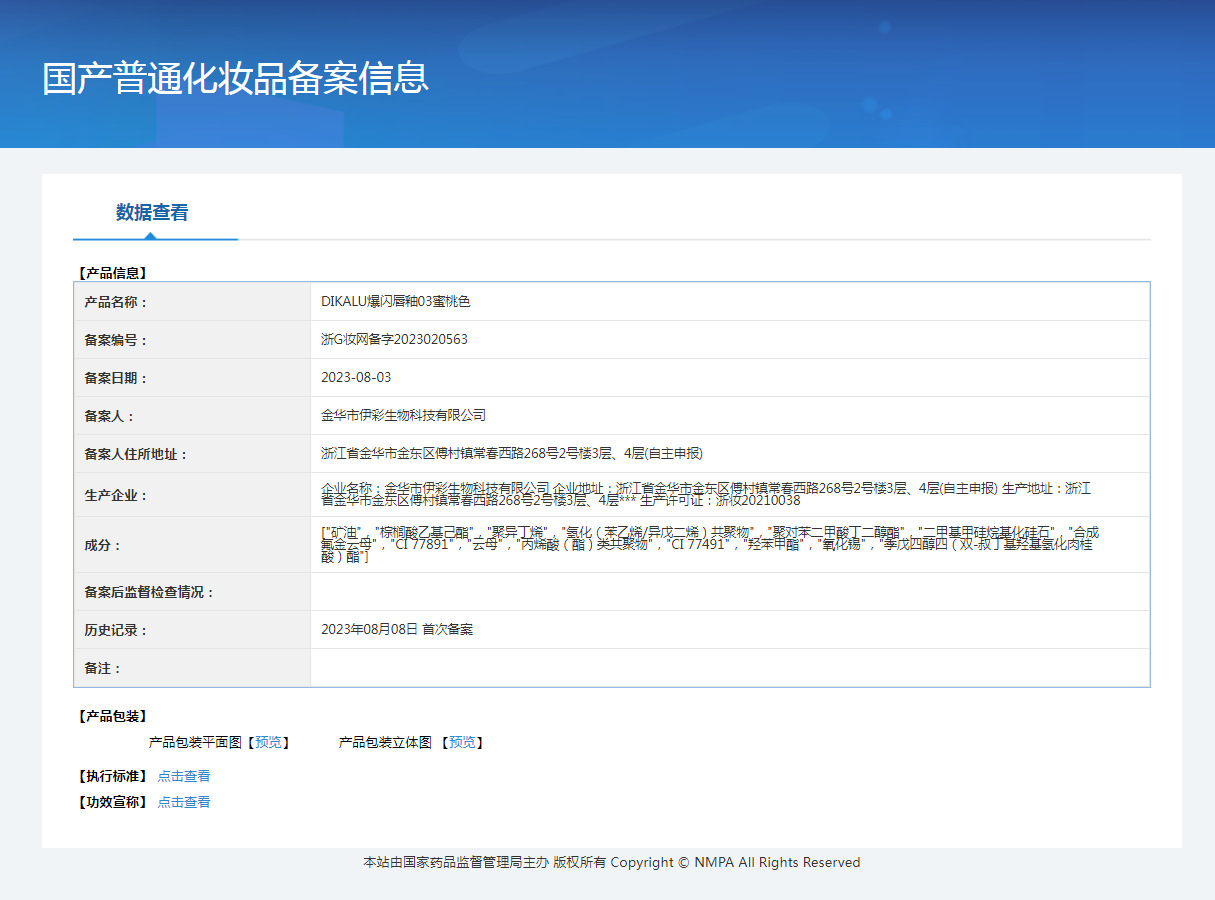
Task: Select the filing date 2023-08-03
Action: click(356, 377)
